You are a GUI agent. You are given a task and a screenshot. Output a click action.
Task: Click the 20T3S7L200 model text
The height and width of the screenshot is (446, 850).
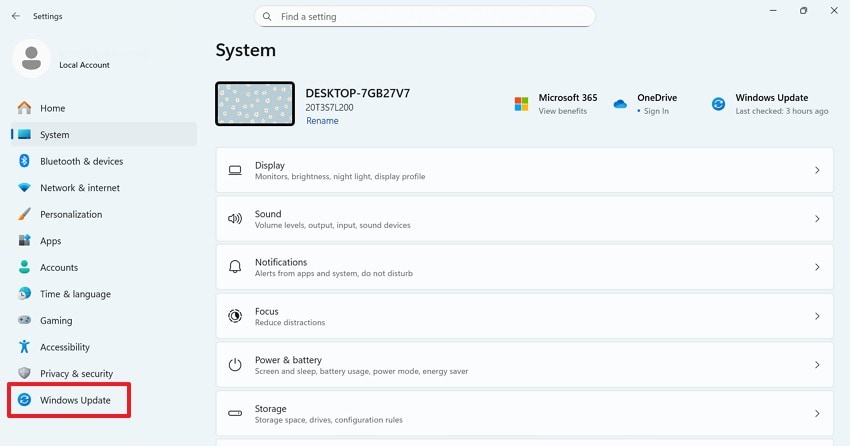pos(329,107)
